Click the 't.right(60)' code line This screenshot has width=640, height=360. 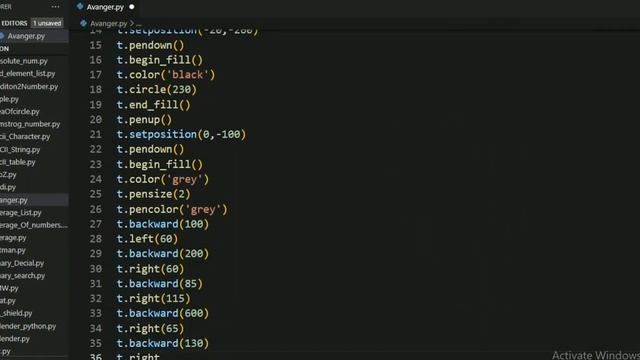151,269
